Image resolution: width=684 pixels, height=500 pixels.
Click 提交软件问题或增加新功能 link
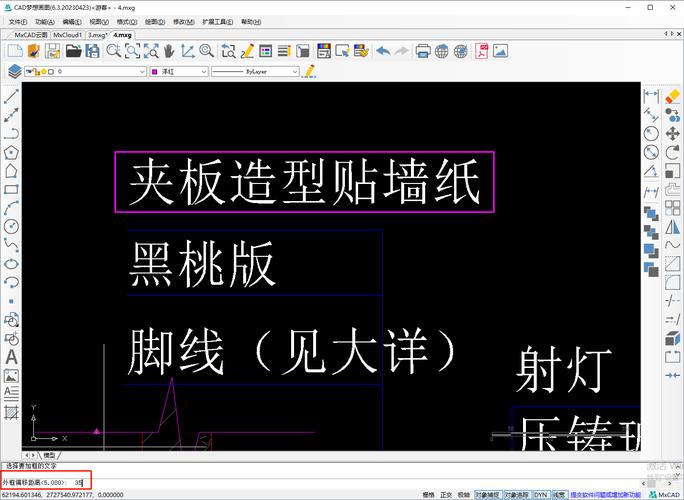click(605, 494)
